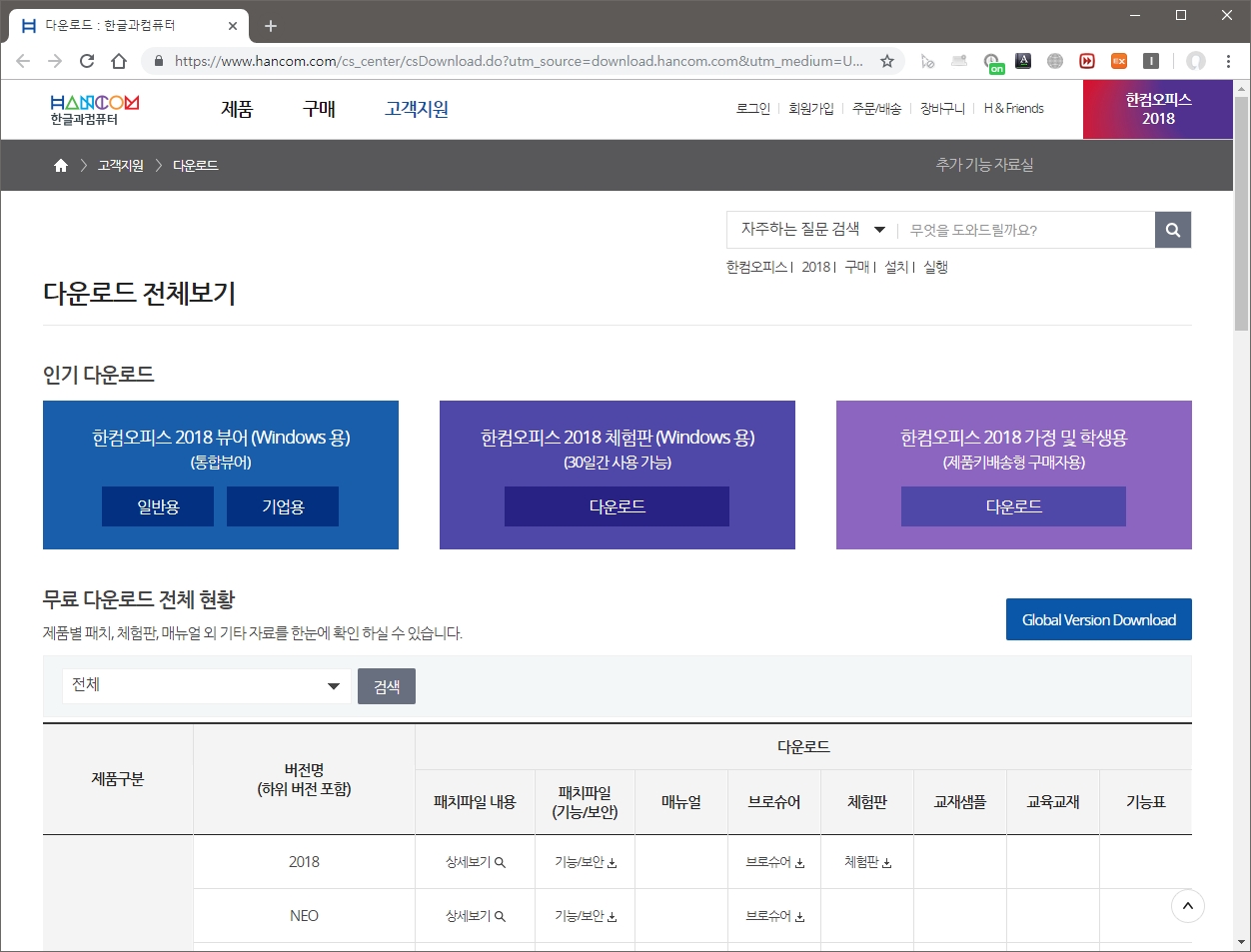1251x952 pixels.
Task: Click the 한컴오피스 search keyword
Action: pyautogui.click(x=756, y=267)
